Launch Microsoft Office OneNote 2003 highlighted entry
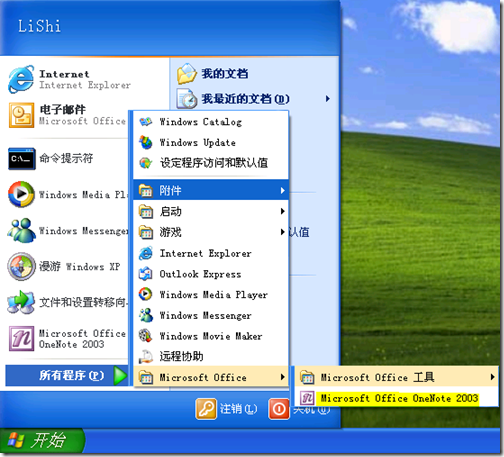504x457 pixels. coord(396,398)
